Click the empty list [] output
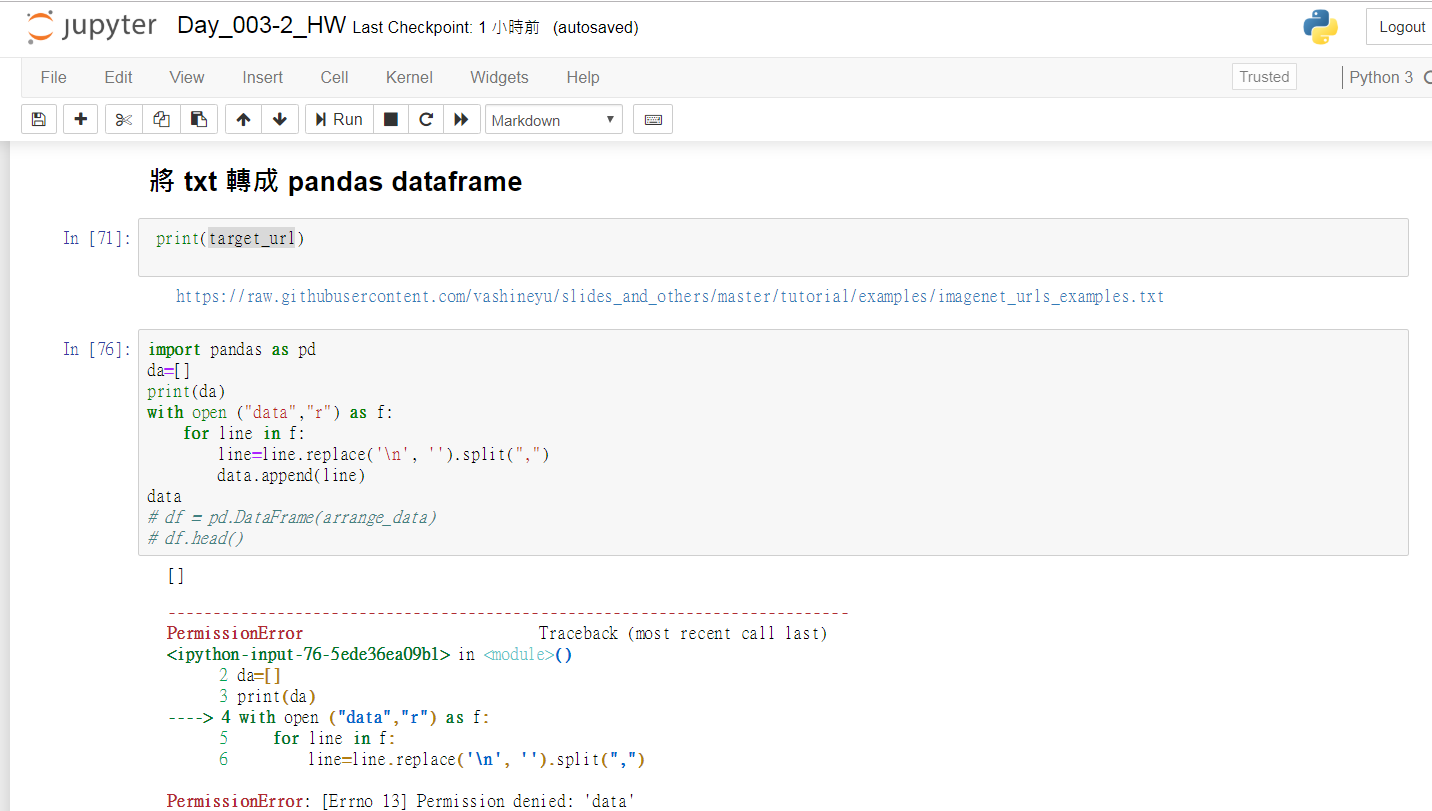The width and height of the screenshot is (1432, 811). point(176,576)
